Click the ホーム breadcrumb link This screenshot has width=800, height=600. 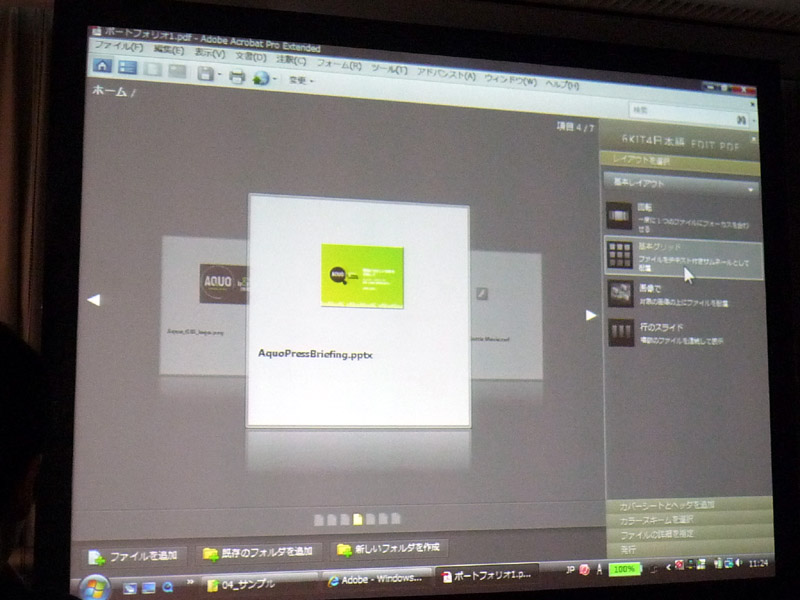click(x=110, y=91)
